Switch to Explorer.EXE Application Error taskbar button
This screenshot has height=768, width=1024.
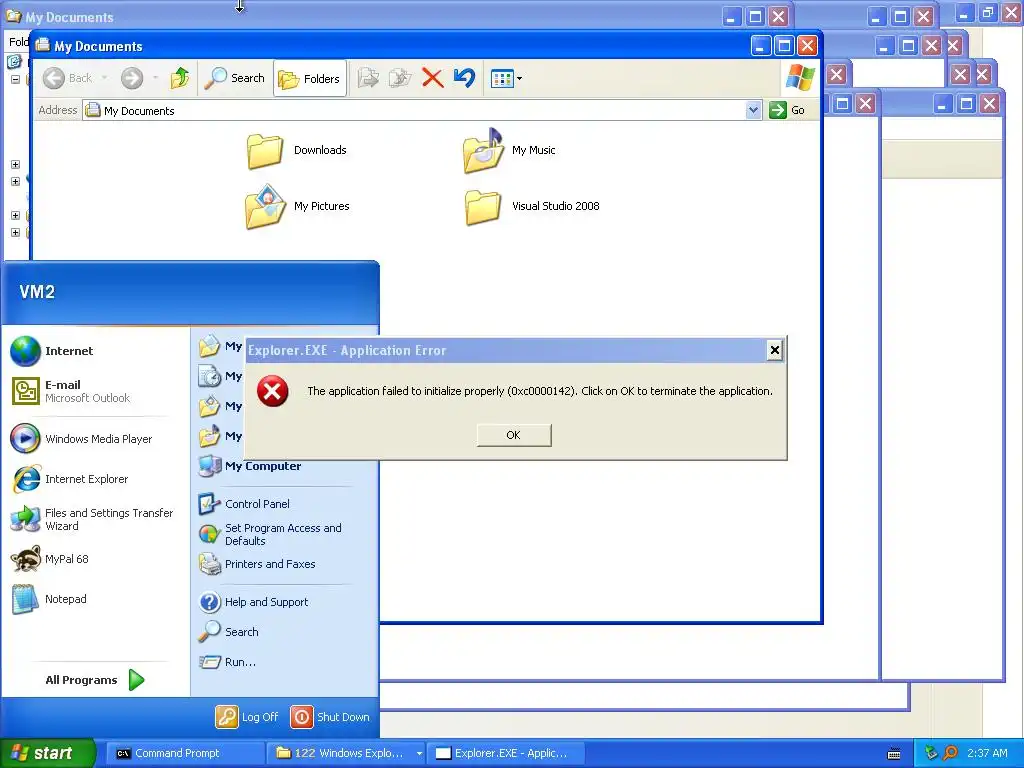(x=506, y=753)
